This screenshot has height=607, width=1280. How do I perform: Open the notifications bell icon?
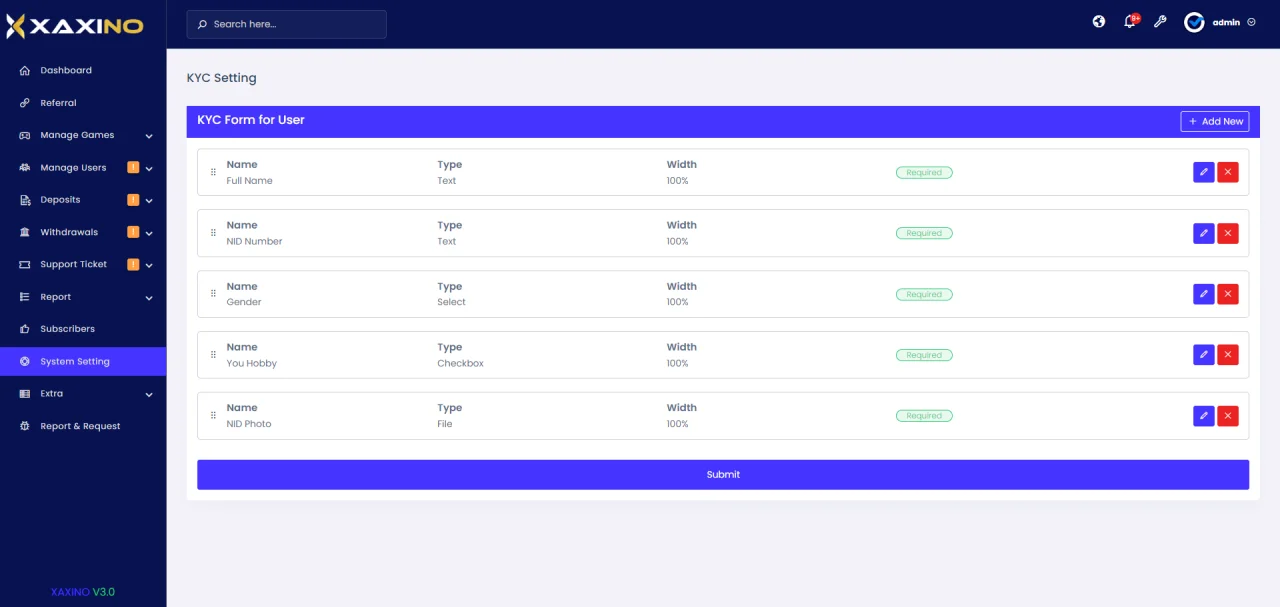(x=1130, y=22)
